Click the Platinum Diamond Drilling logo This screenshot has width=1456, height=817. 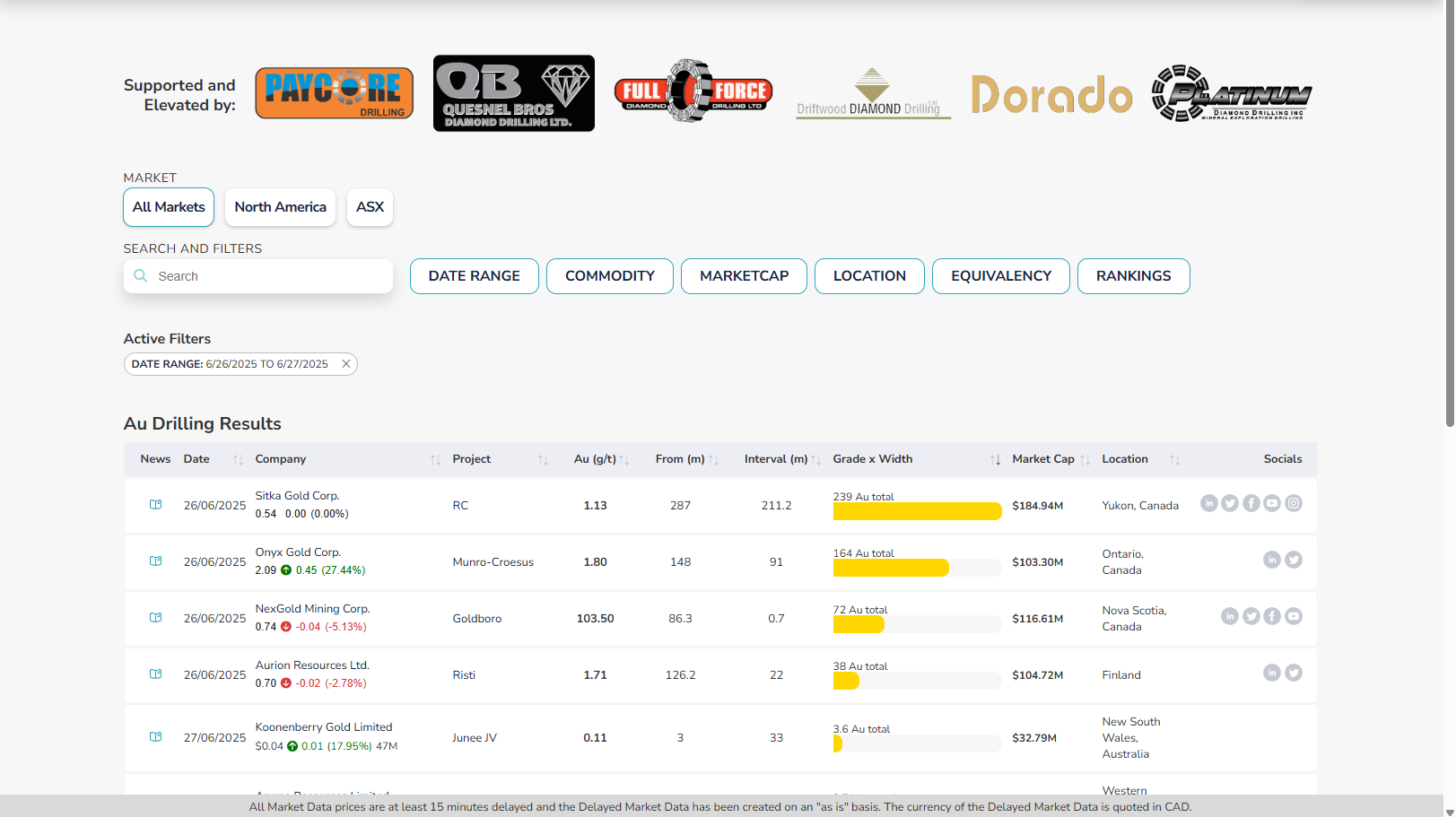[1232, 93]
